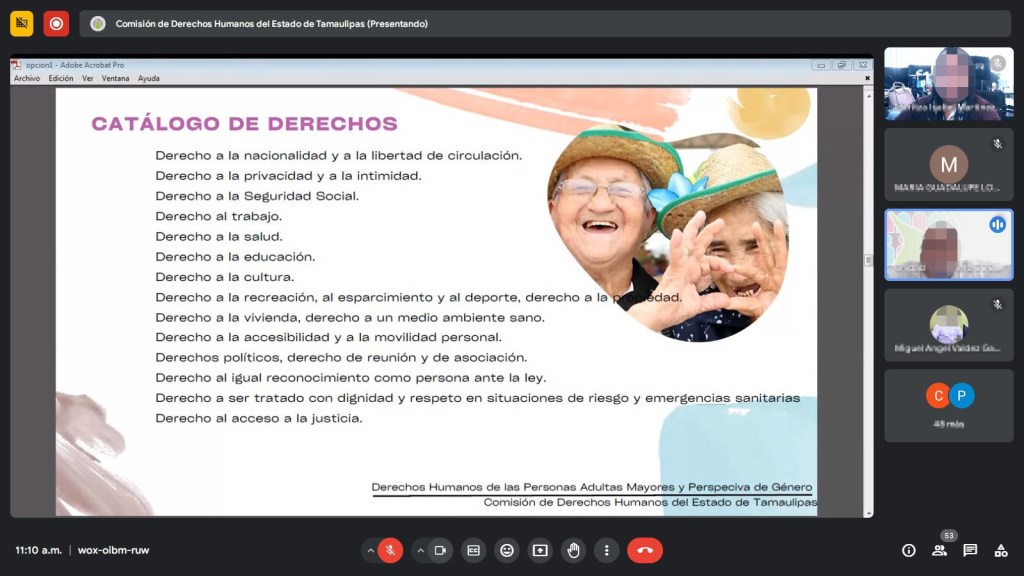Click the recording indicator at top left

tap(57, 22)
